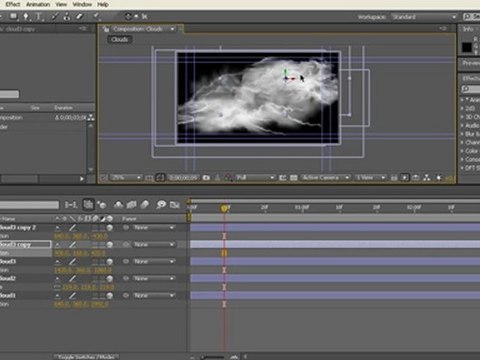Open the Active Camera view dropdown
Image resolution: width=480 pixels, height=360 pixels.
click(326, 178)
